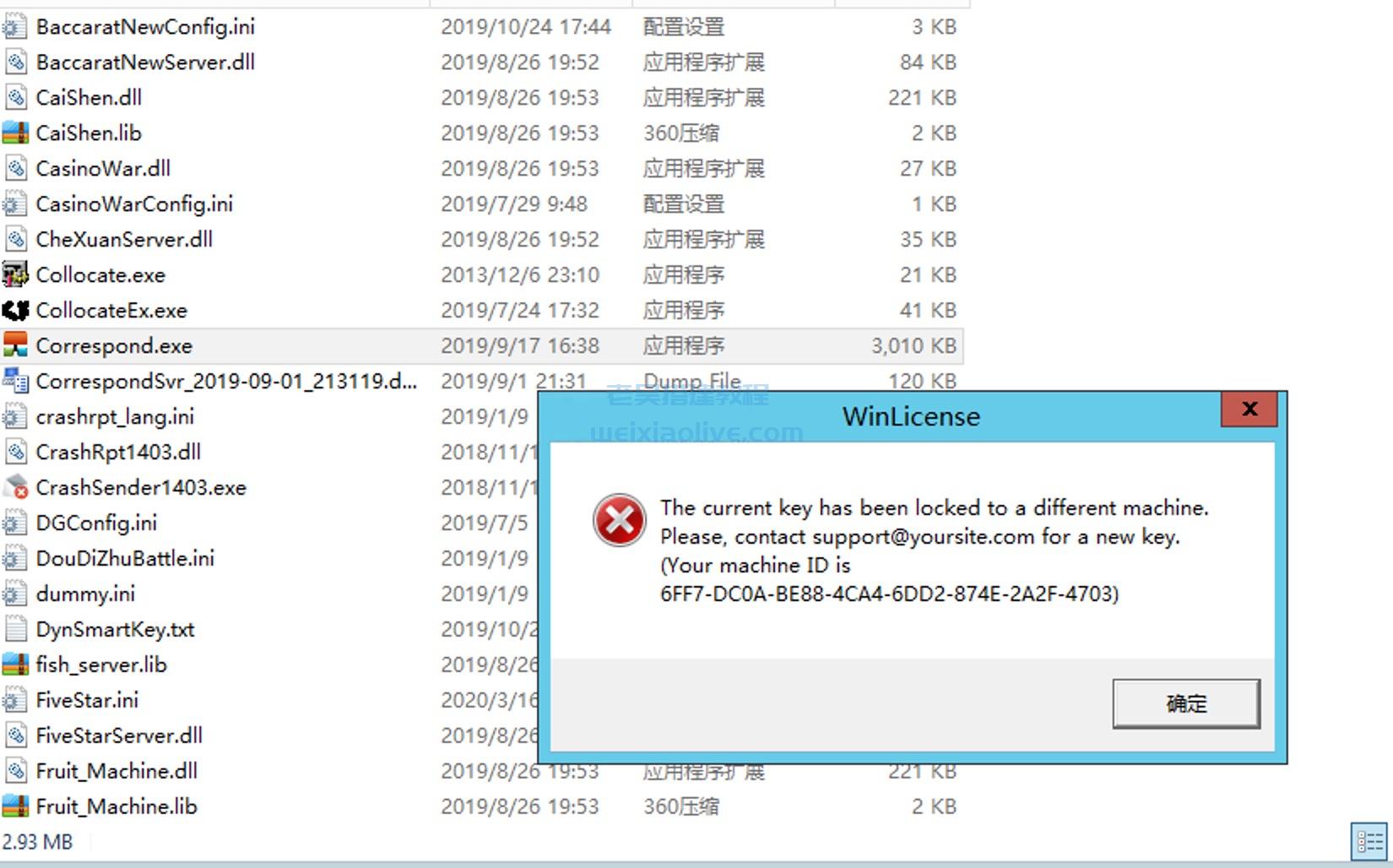Click the WinLicense dialog title bar
1393x868 pixels.
click(880, 416)
